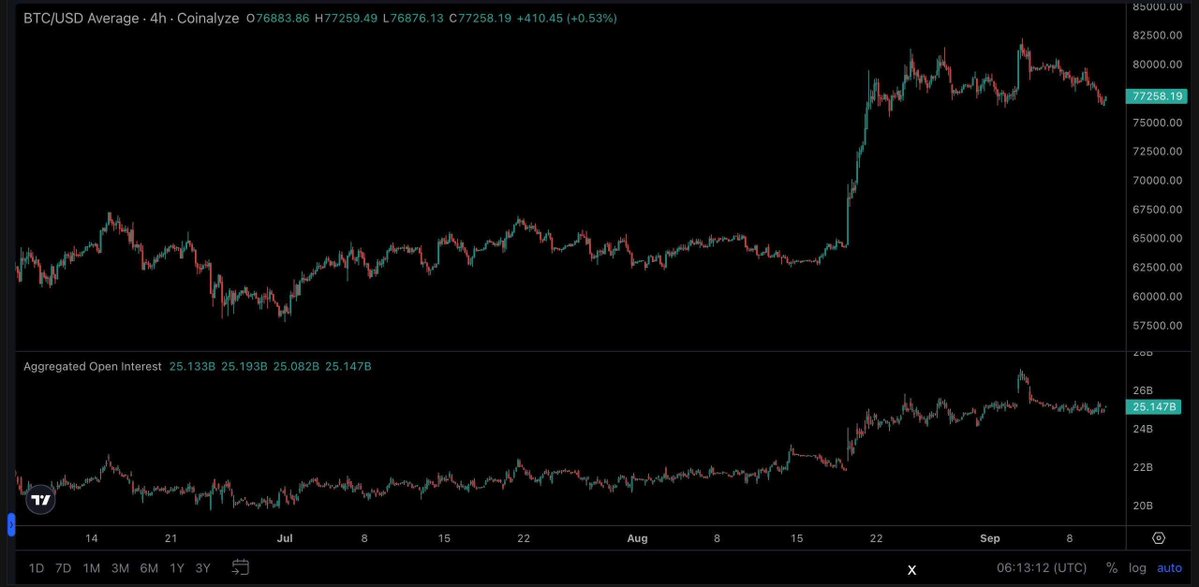1199x587 pixels.
Task: Expand the blue left sidebar handle
Action: [11, 525]
